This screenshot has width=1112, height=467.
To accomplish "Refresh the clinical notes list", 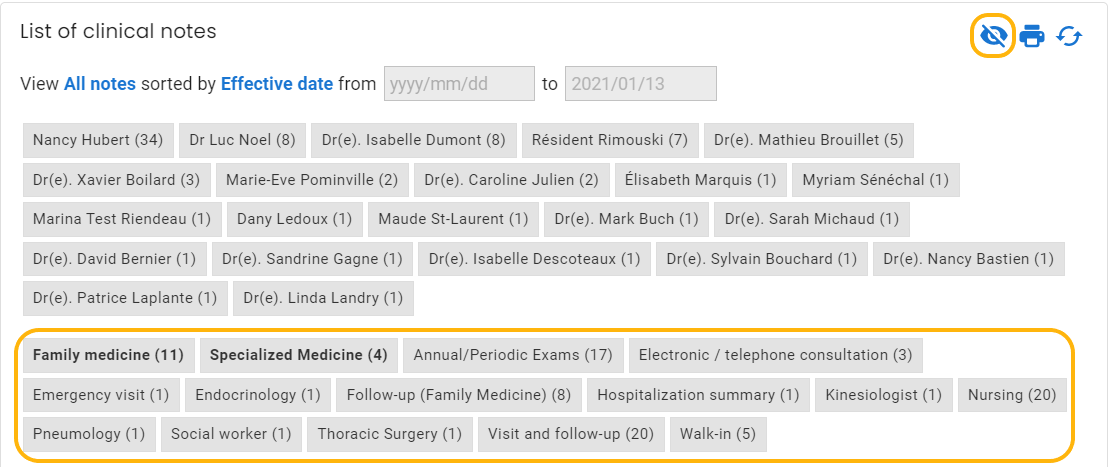I will (x=1069, y=35).
